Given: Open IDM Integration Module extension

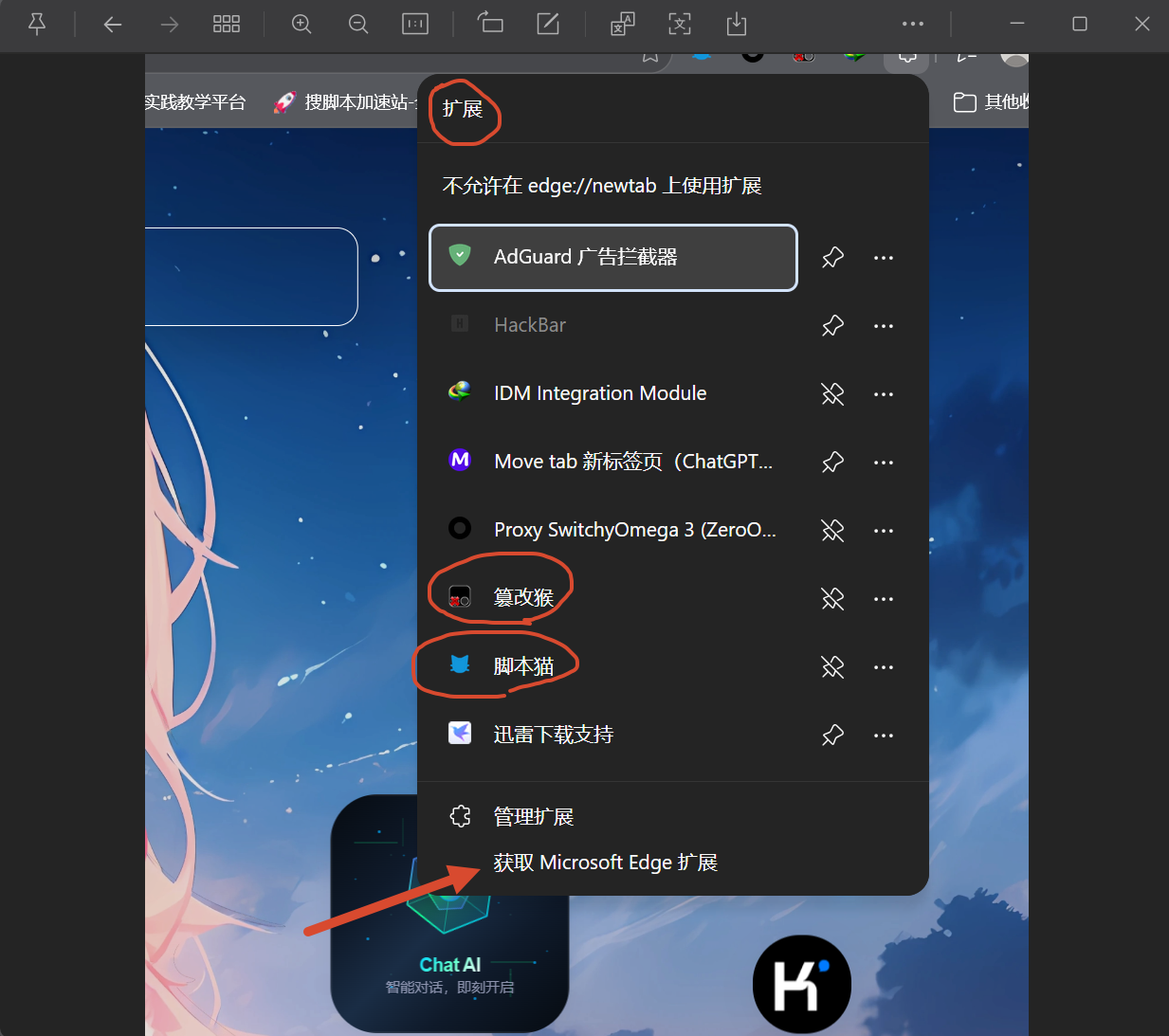Looking at the screenshot, I should point(613,393).
